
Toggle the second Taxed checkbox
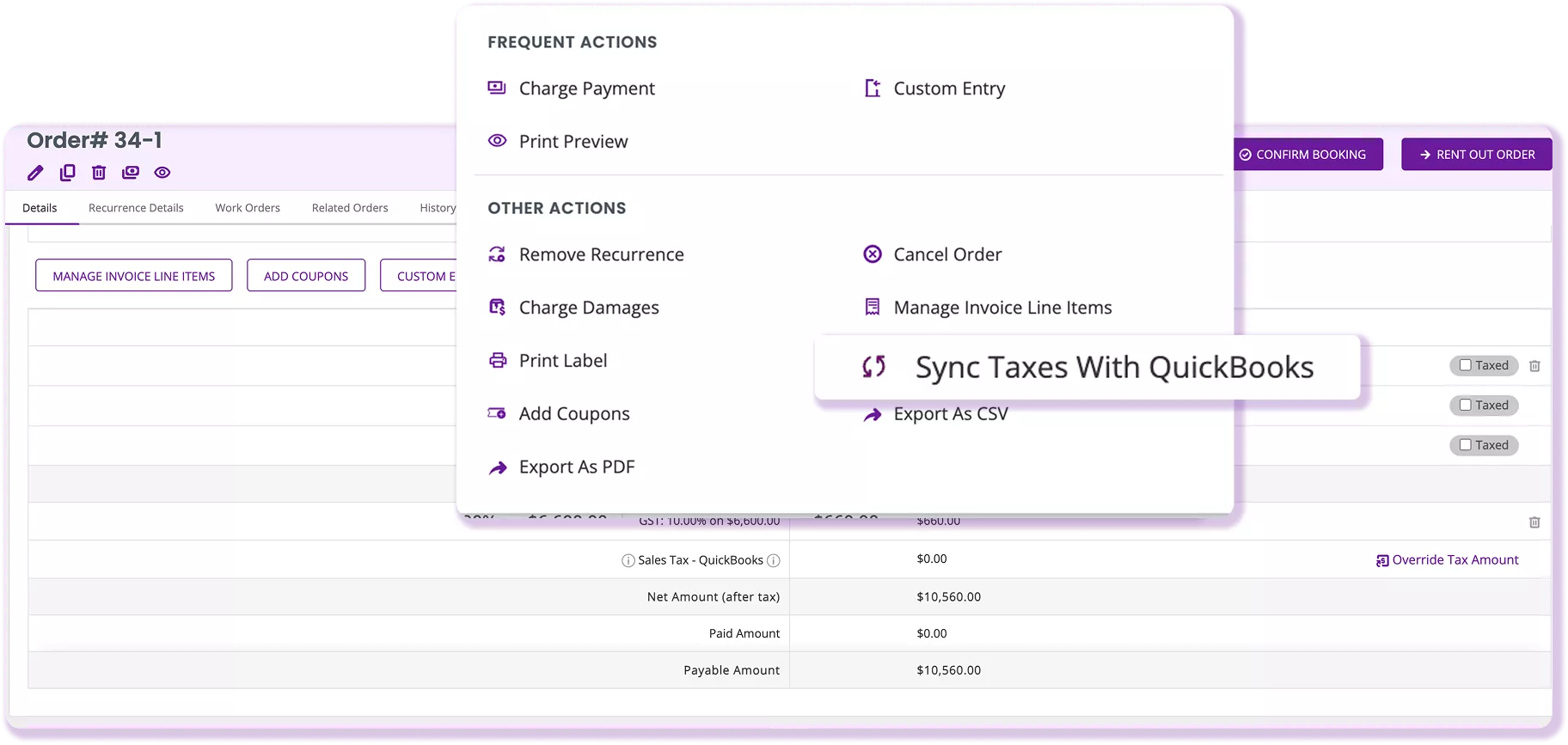pos(1465,405)
